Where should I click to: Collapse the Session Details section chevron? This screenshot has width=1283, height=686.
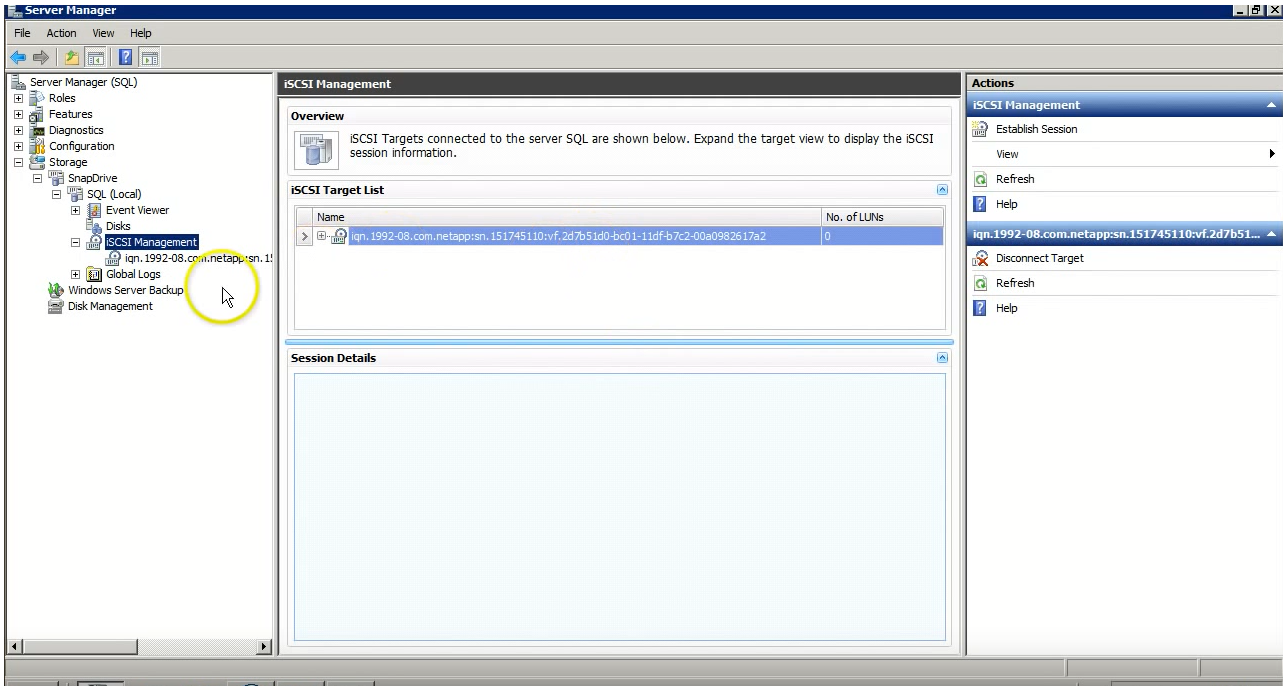[942, 357]
